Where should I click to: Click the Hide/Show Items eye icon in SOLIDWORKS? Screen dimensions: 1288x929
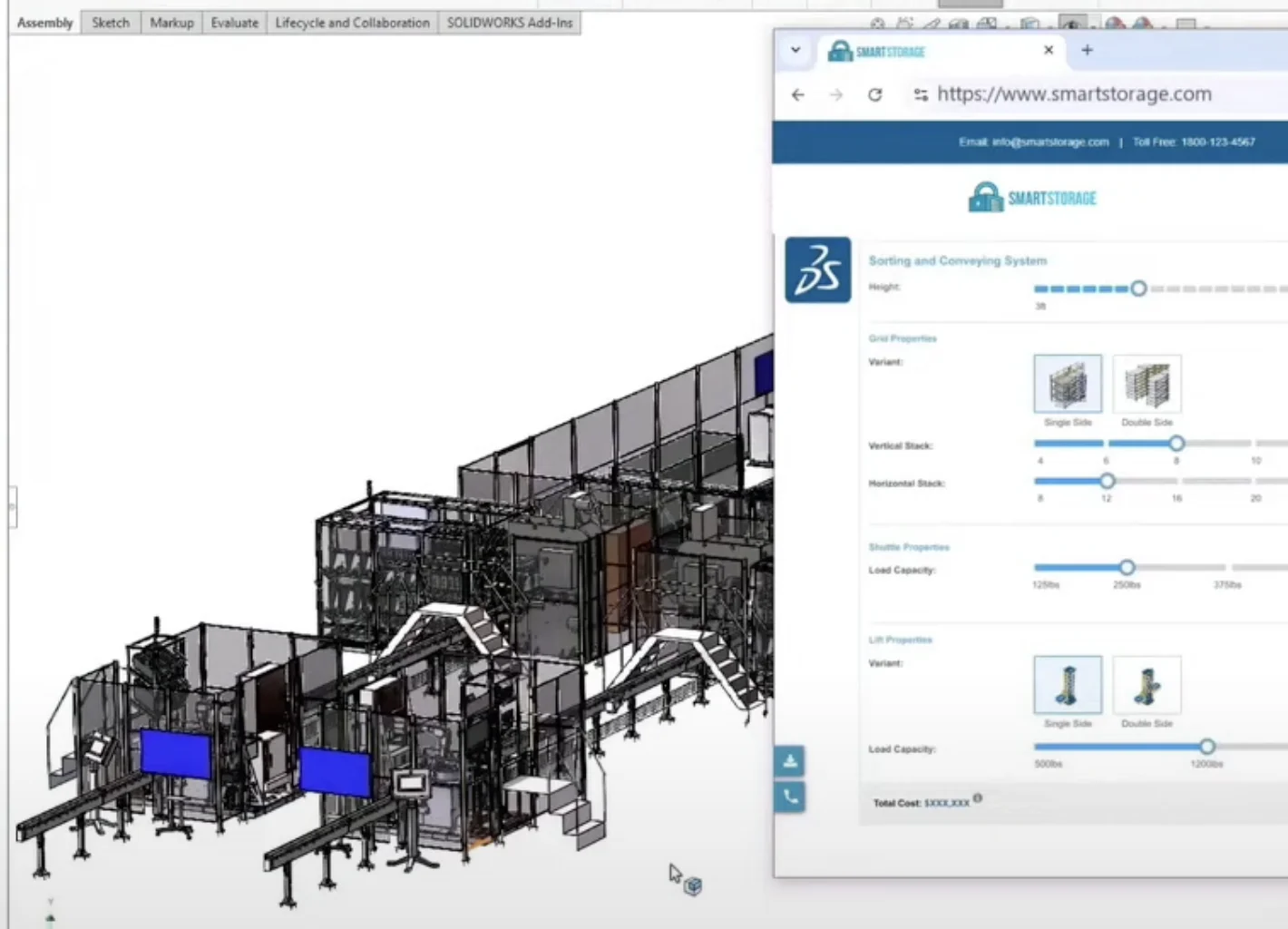click(x=1072, y=24)
